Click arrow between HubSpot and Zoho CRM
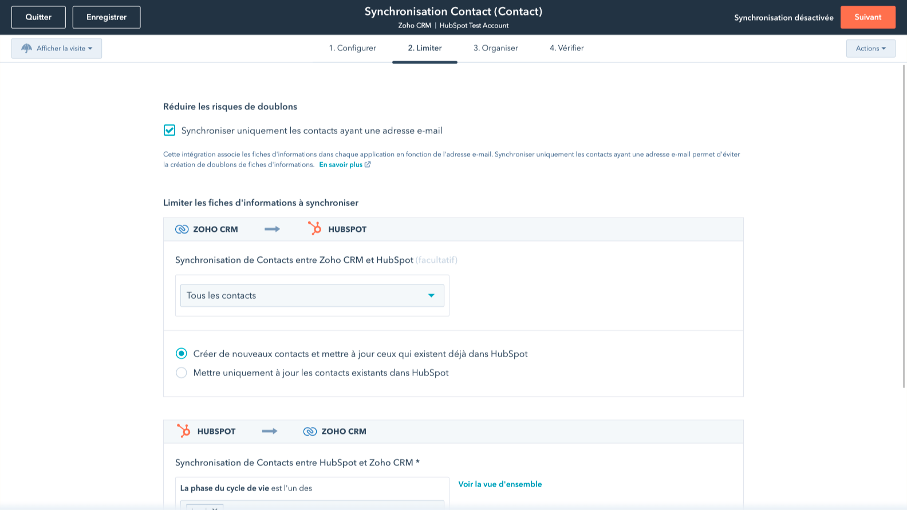Viewport: 908px width, 510px height. [269, 431]
